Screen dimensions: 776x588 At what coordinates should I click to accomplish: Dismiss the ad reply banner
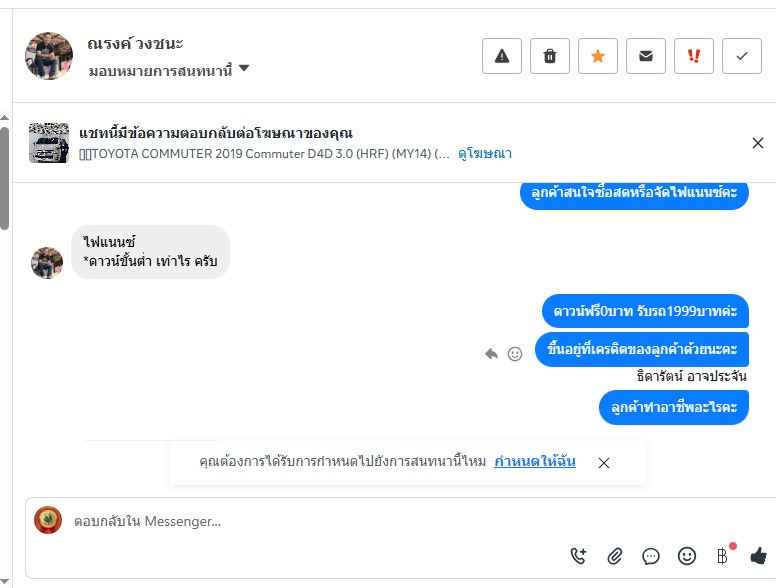click(x=758, y=143)
